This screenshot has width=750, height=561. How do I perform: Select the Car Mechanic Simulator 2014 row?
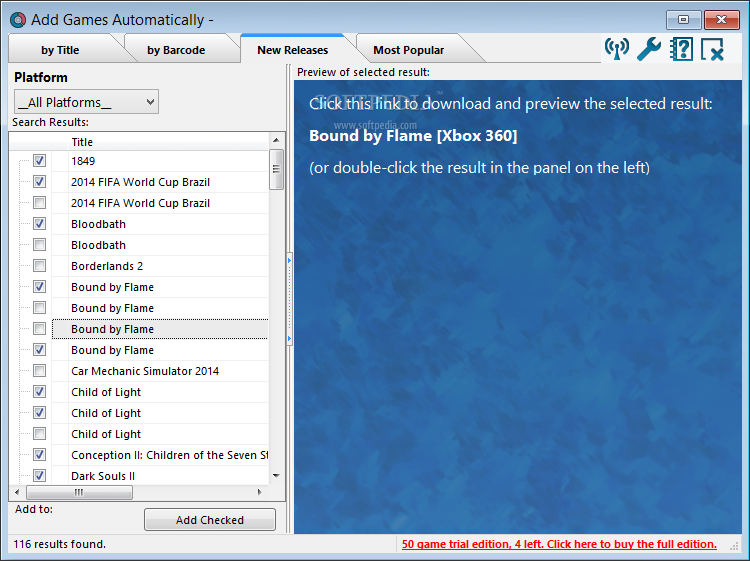tap(160, 371)
